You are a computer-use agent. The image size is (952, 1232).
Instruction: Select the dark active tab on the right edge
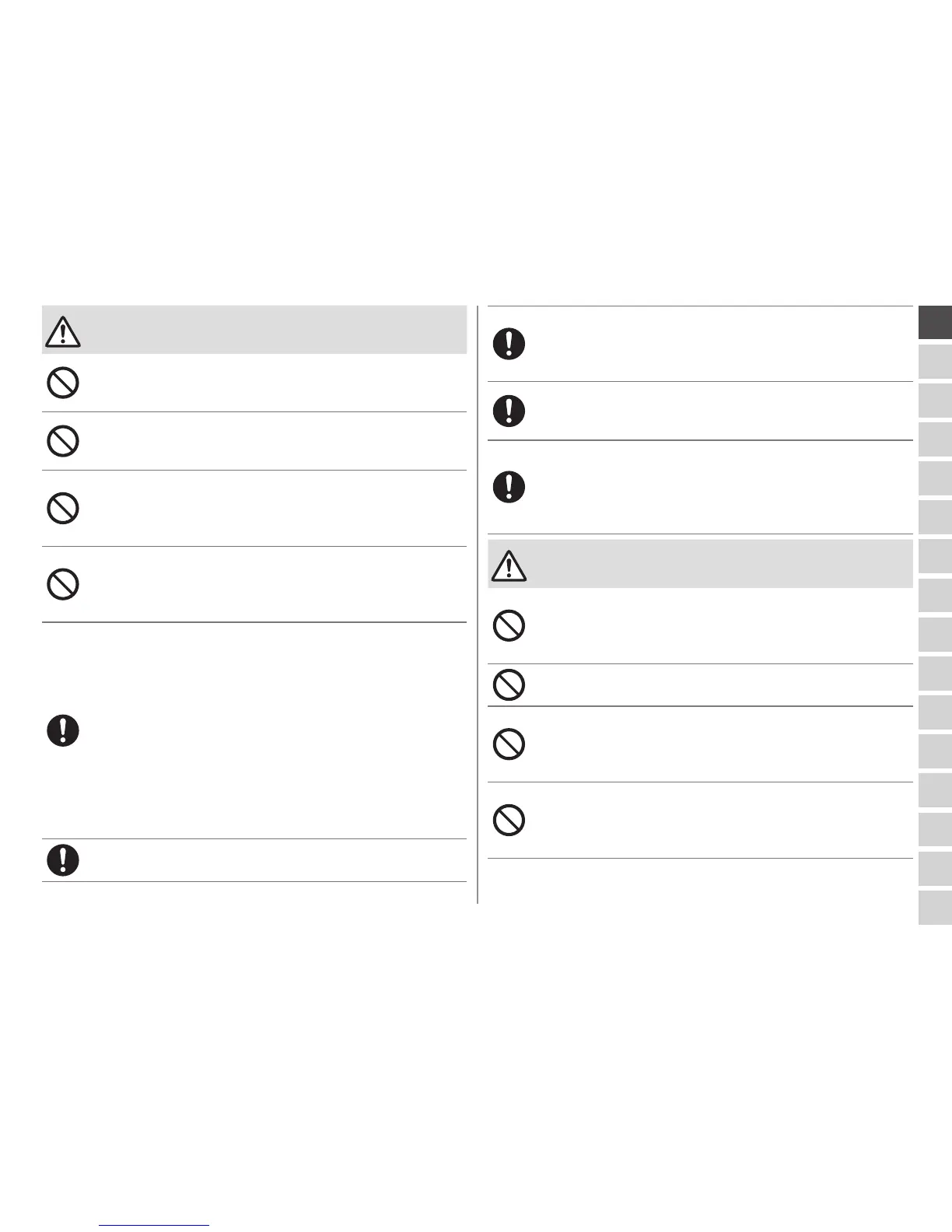(x=935, y=323)
